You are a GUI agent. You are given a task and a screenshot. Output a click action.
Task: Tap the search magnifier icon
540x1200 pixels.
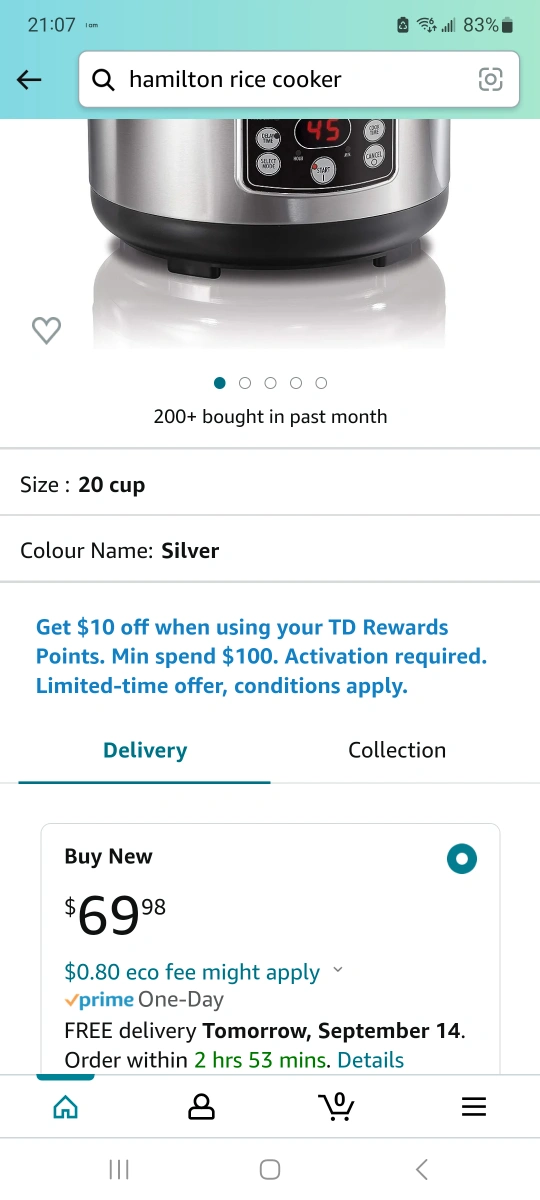point(104,80)
